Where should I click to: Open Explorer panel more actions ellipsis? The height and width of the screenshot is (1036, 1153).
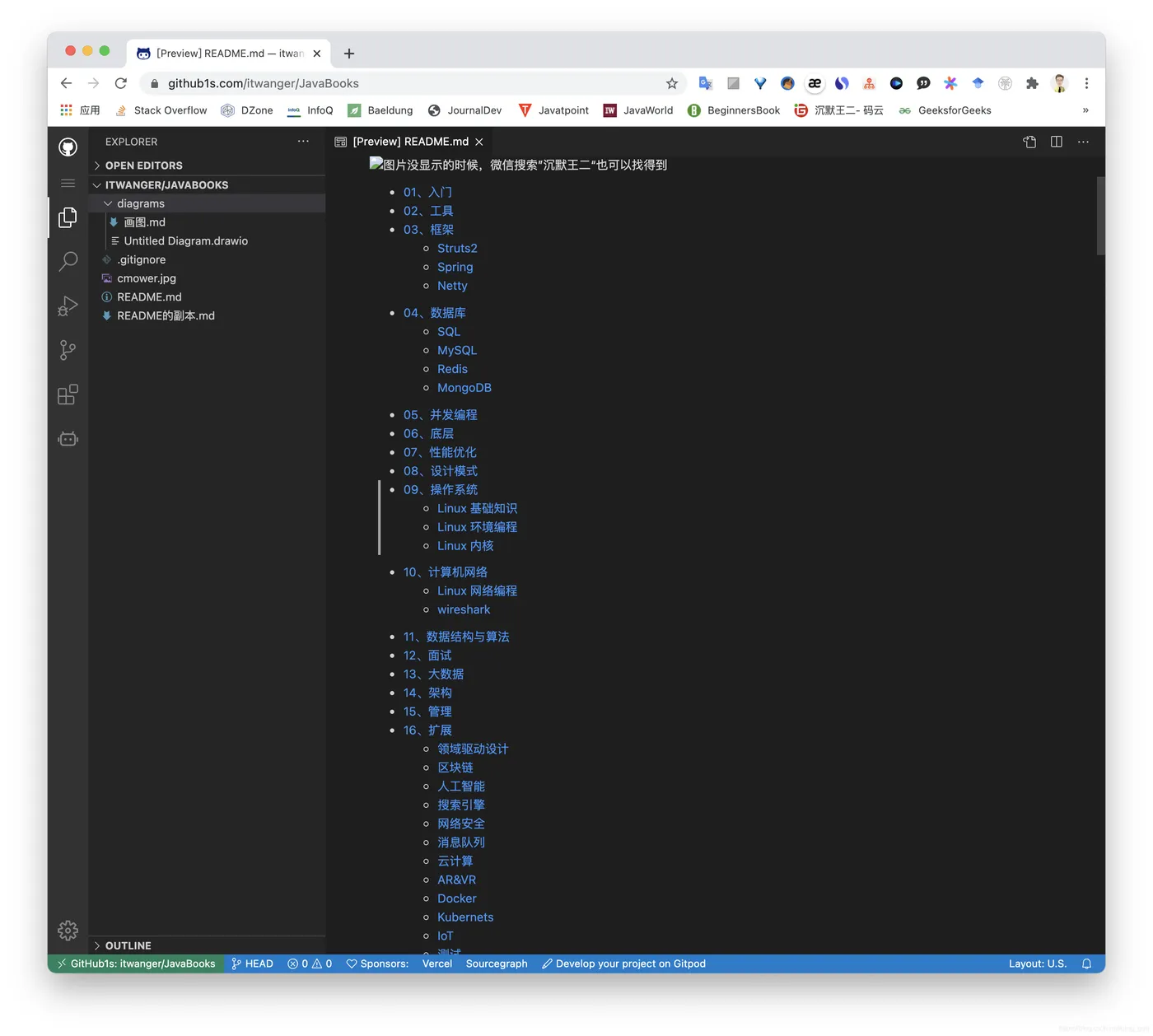click(303, 142)
